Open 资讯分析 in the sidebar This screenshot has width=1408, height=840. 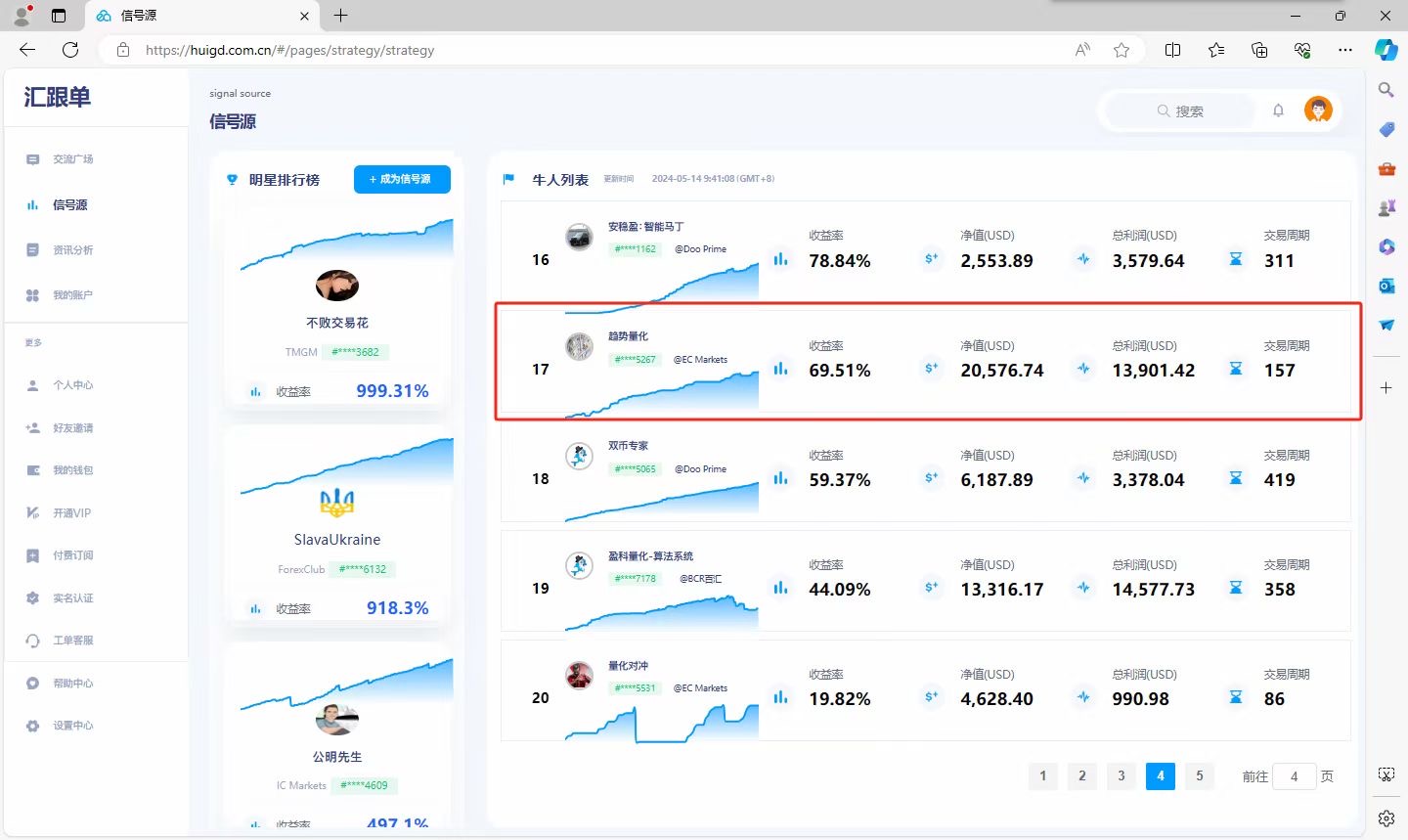point(72,250)
